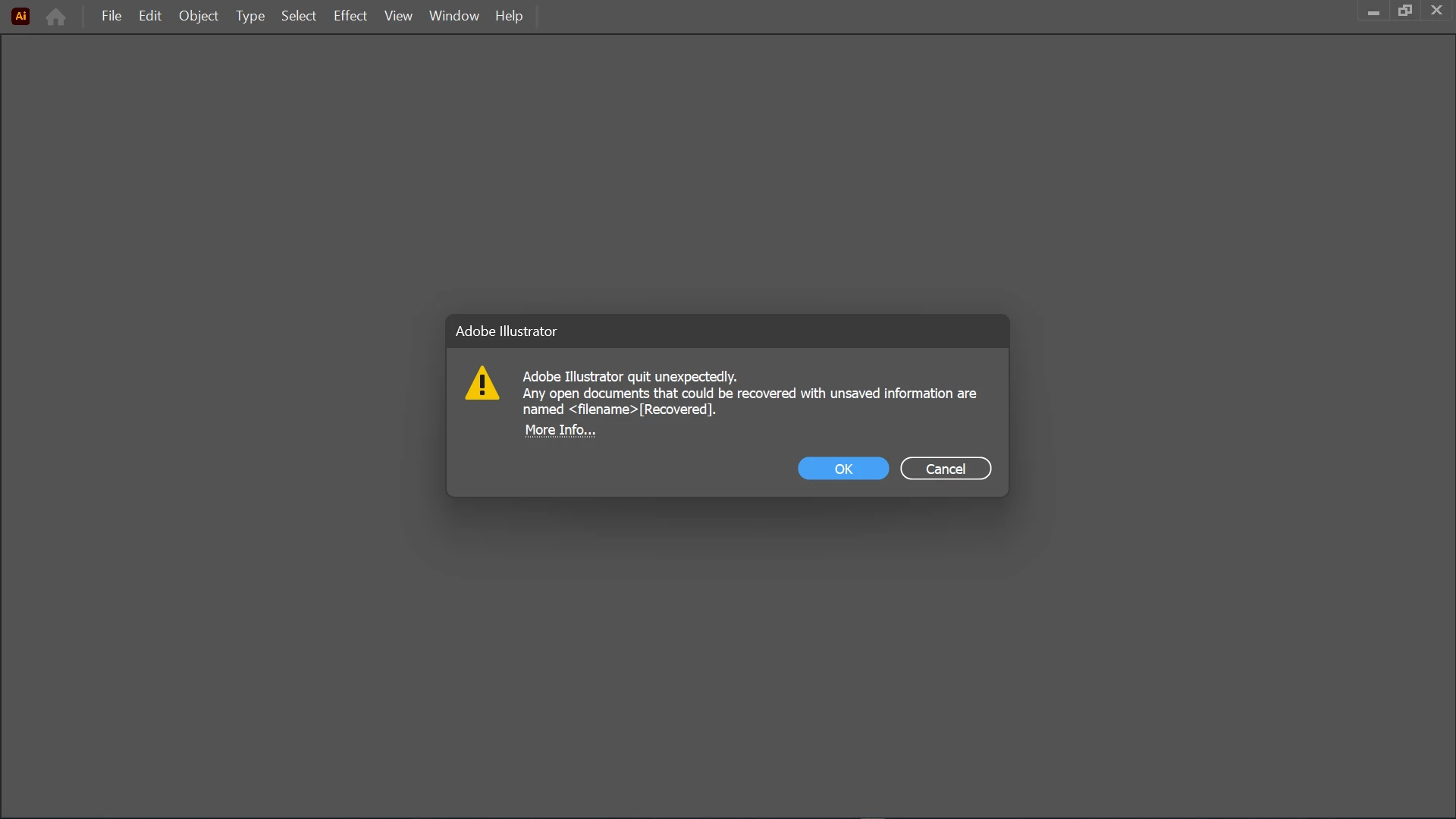Click the 'quit unexpectedly' message text
The width and height of the screenshot is (1456, 819).
(629, 377)
